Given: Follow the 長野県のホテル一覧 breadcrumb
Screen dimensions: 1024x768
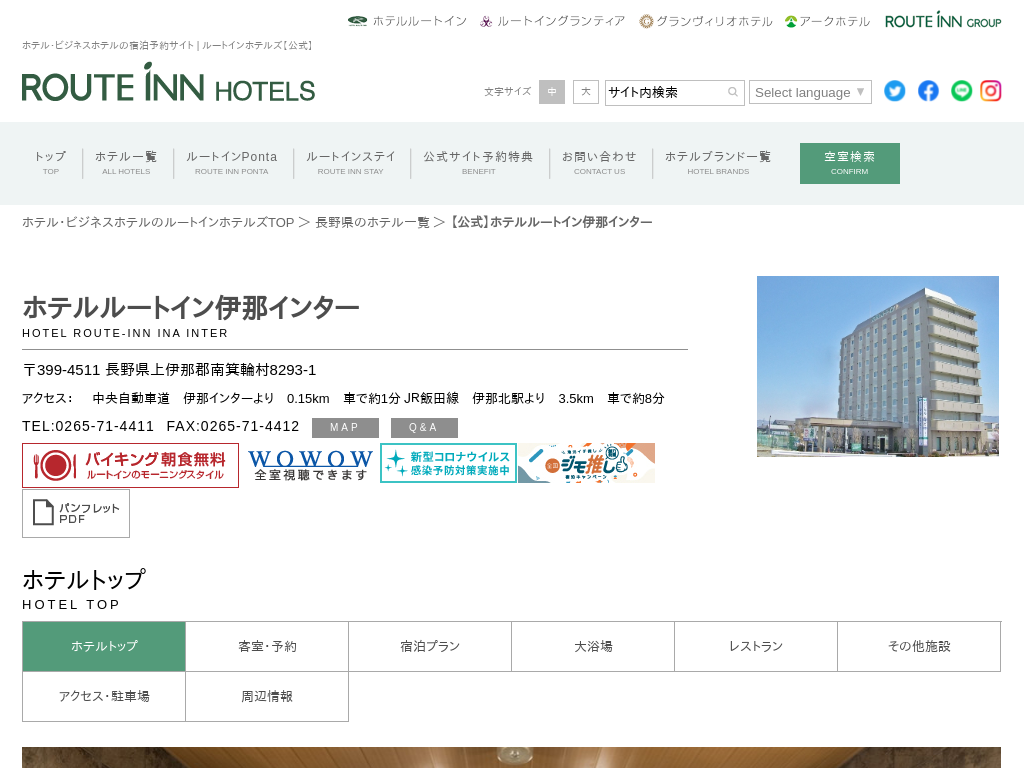Looking at the screenshot, I should click(x=372, y=222).
